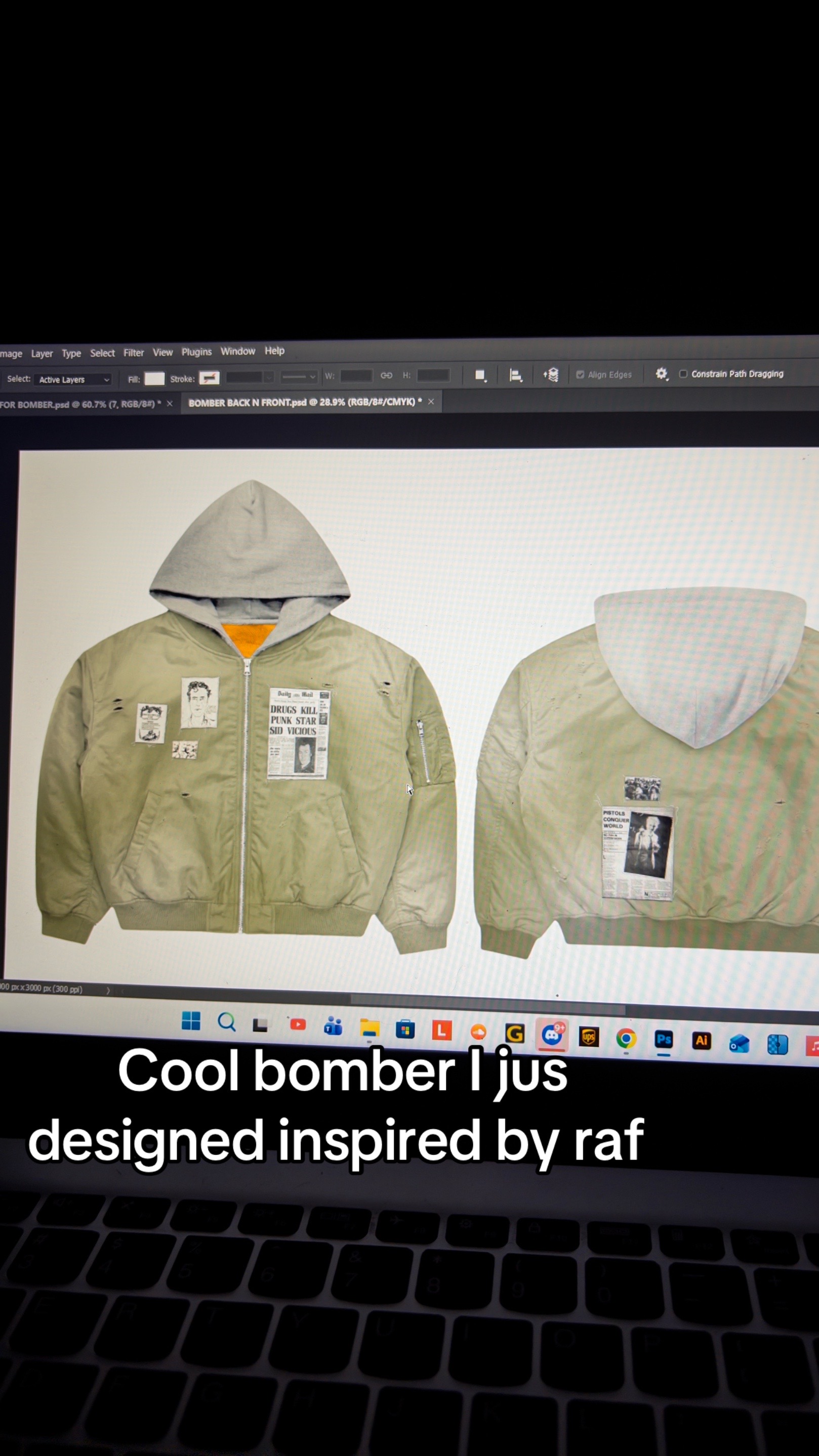Expand the Active Layers select dropdown
This screenshot has height=1456, width=819.
tap(72, 380)
